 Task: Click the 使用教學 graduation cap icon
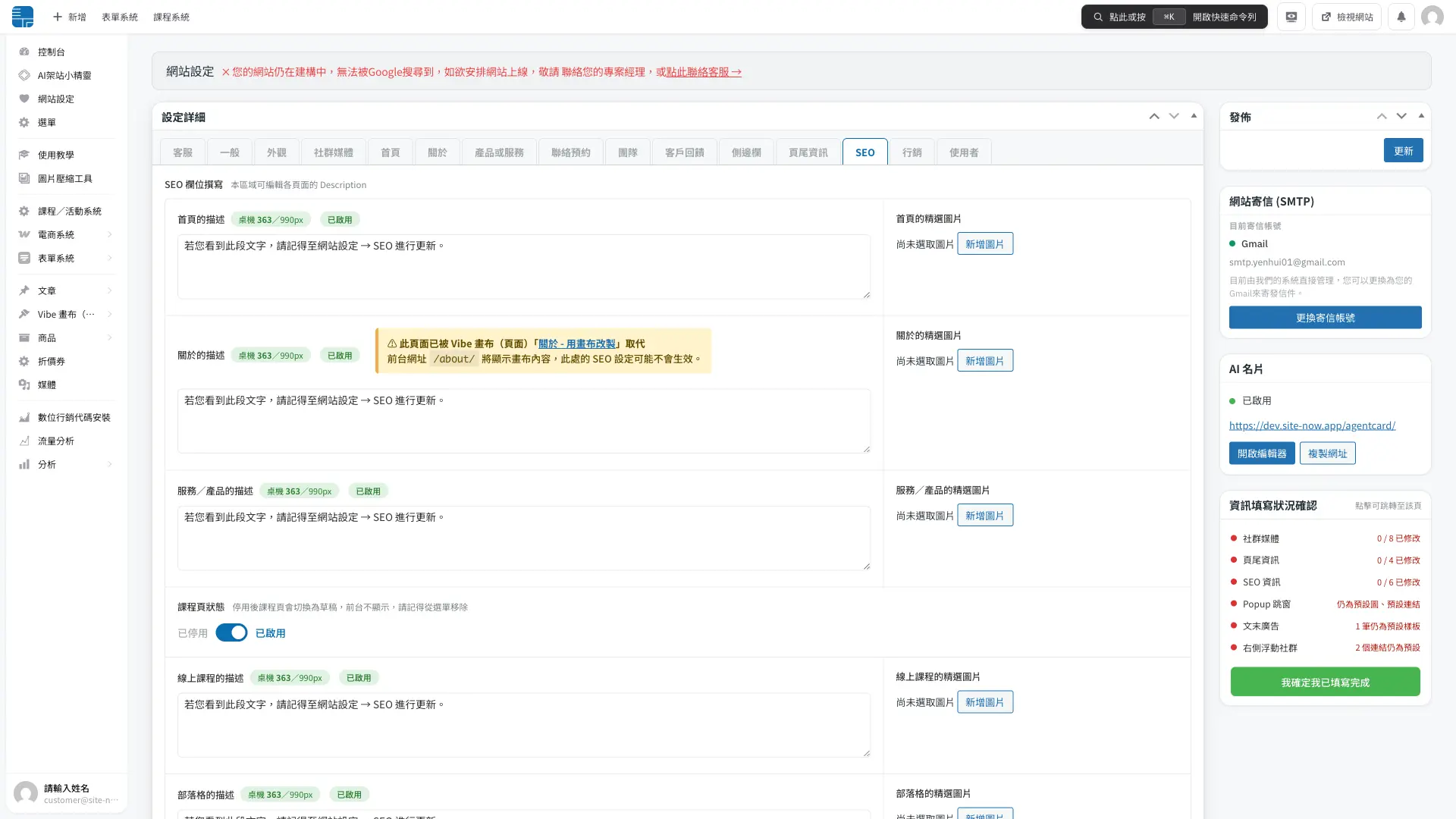pyautogui.click(x=24, y=155)
